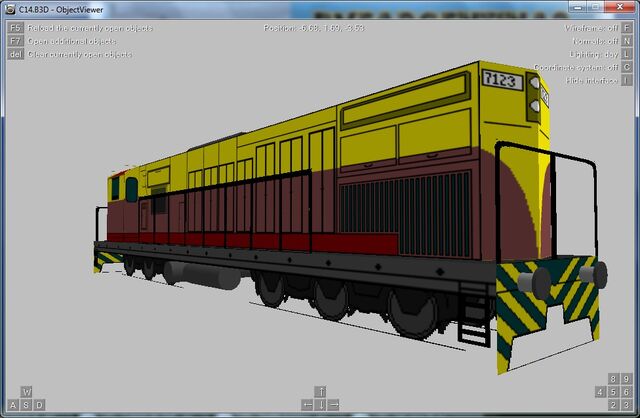
Task: Hide interface using the I key button
Action: [627, 80]
